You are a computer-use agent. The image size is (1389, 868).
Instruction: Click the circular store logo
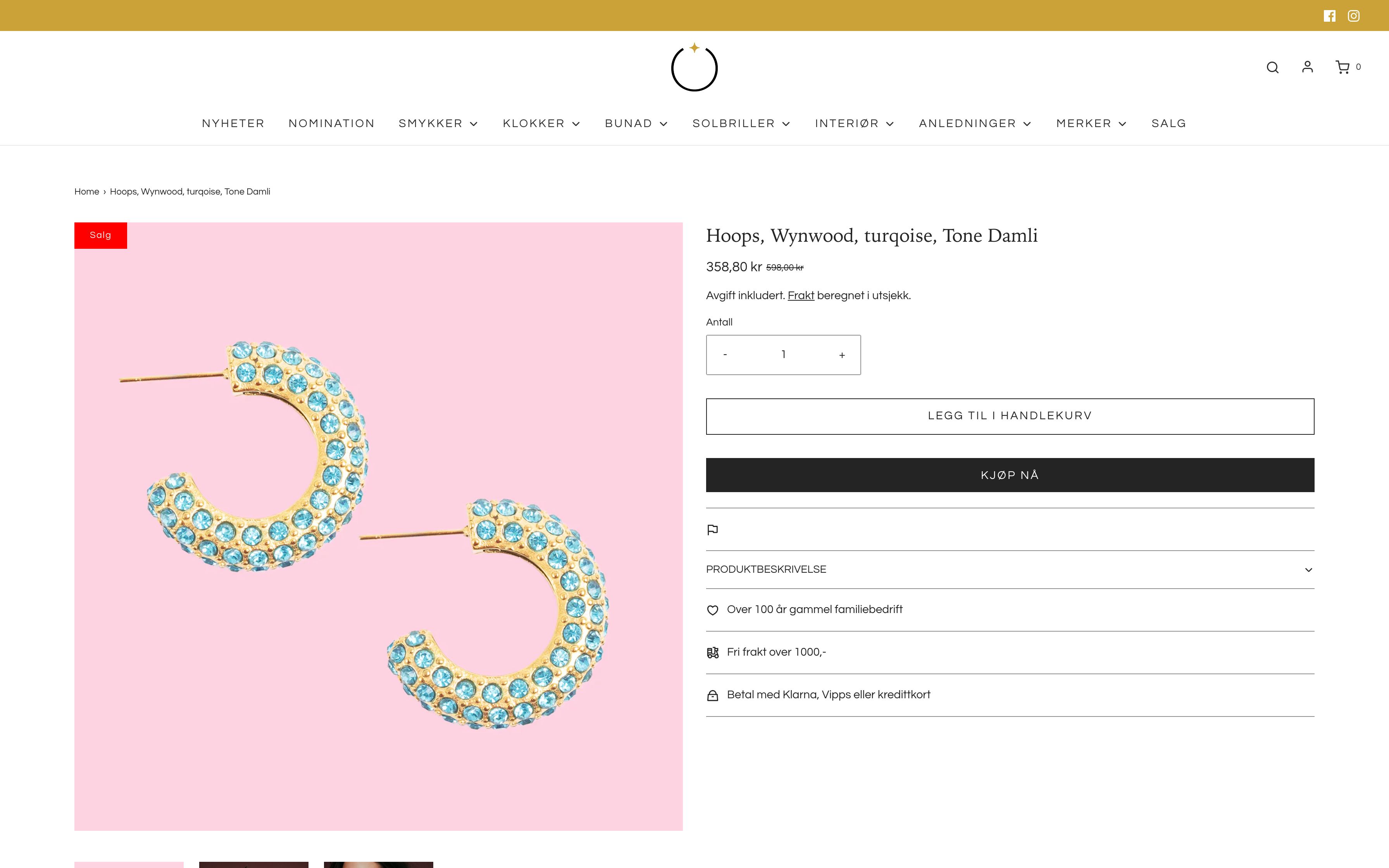point(694,67)
